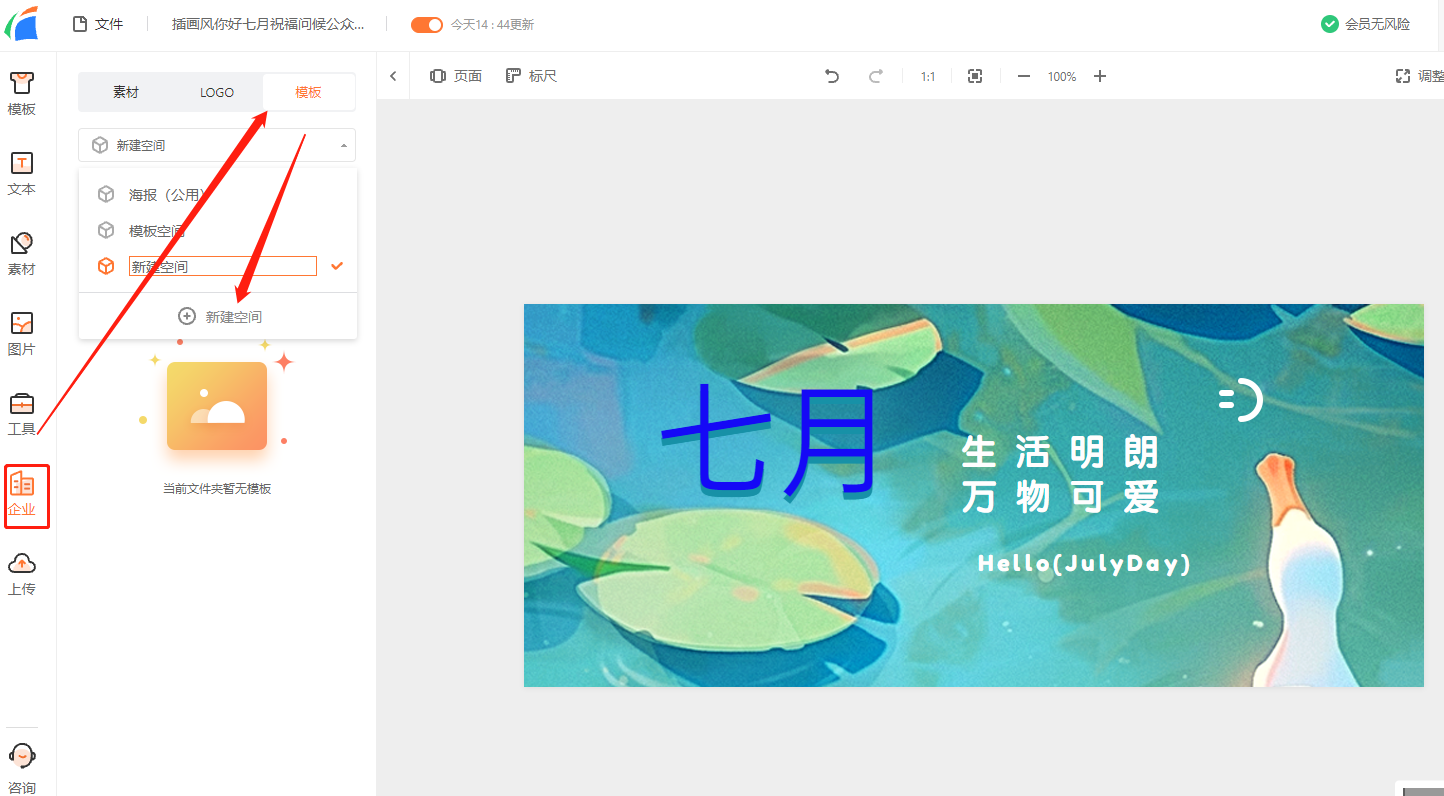Image resolution: width=1444 pixels, height=796 pixels.
Task: Select the 七月 blue text on canvas
Action: [768, 442]
